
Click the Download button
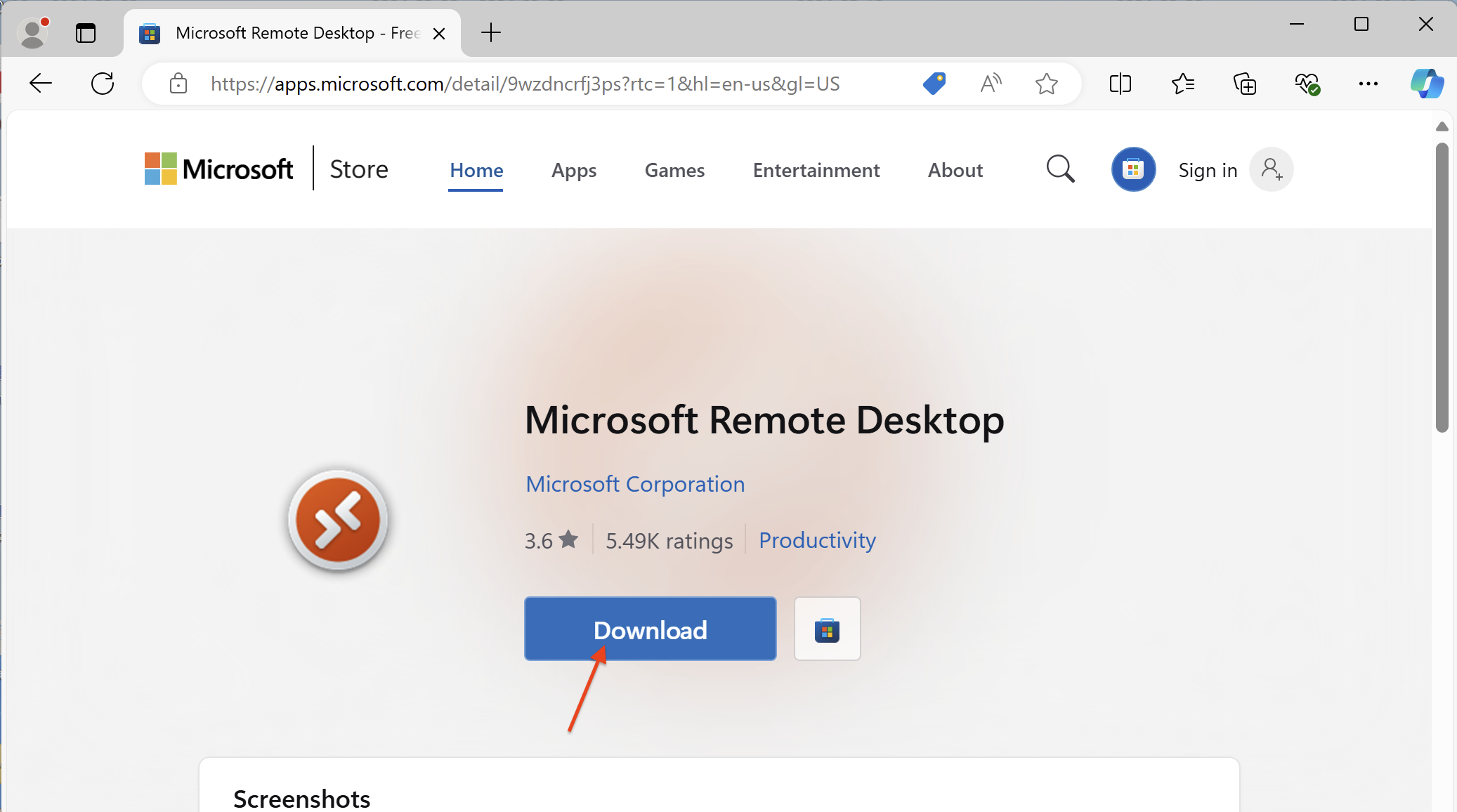coord(651,629)
